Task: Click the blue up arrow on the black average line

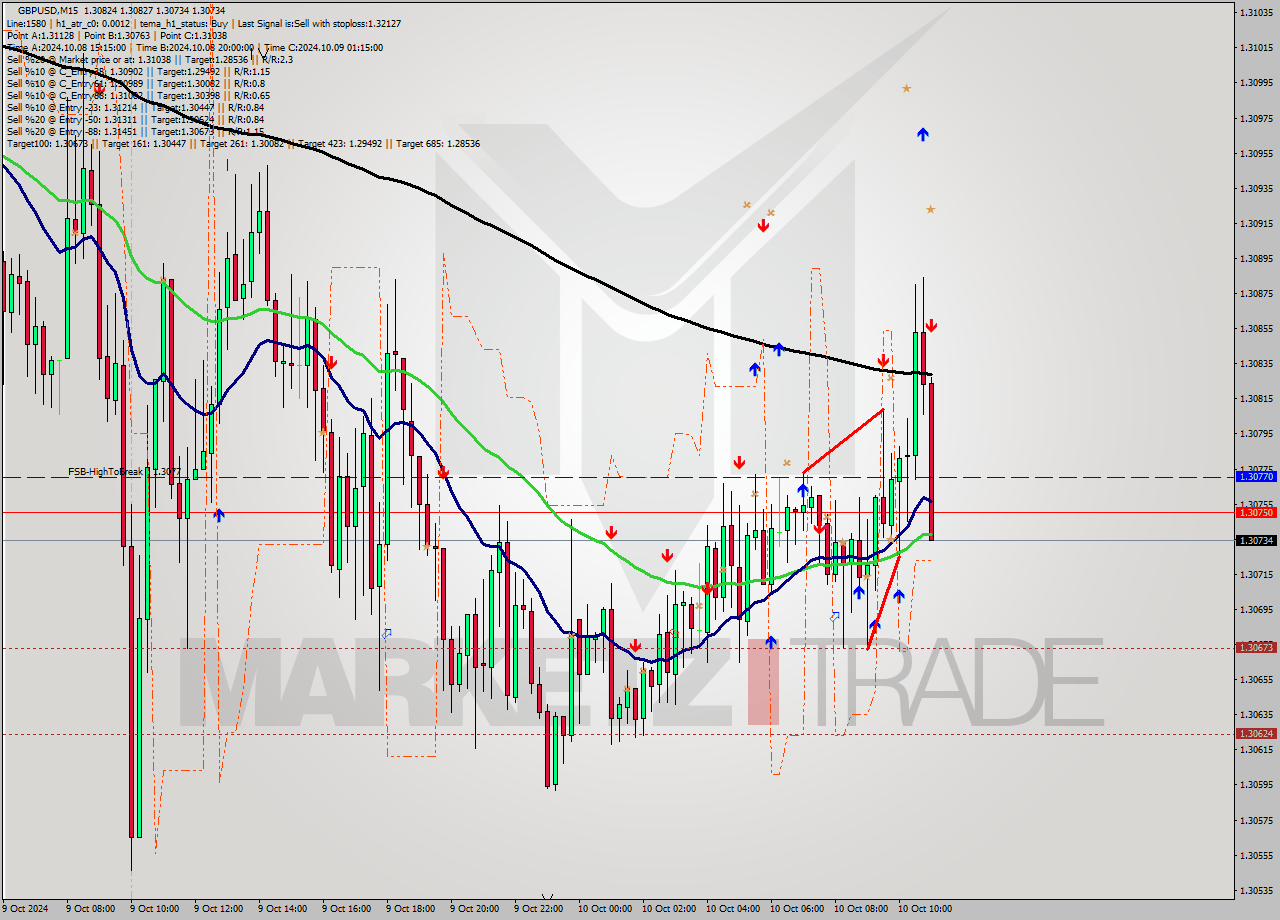Action: 778,348
